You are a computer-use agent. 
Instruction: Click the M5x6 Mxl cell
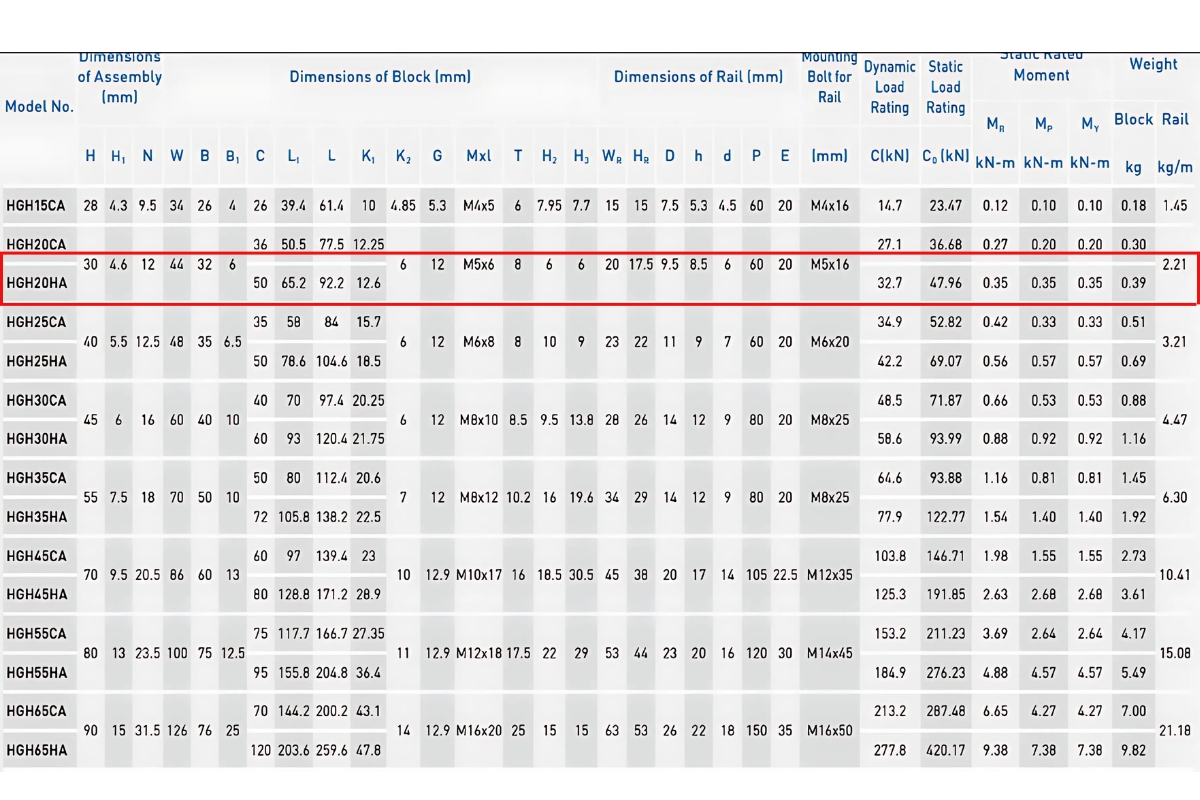pyautogui.click(x=480, y=264)
